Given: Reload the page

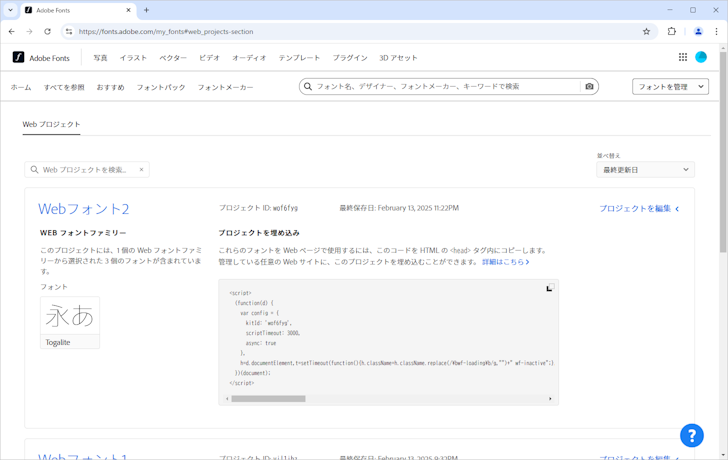Looking at the screenshot, I should 47,32.
